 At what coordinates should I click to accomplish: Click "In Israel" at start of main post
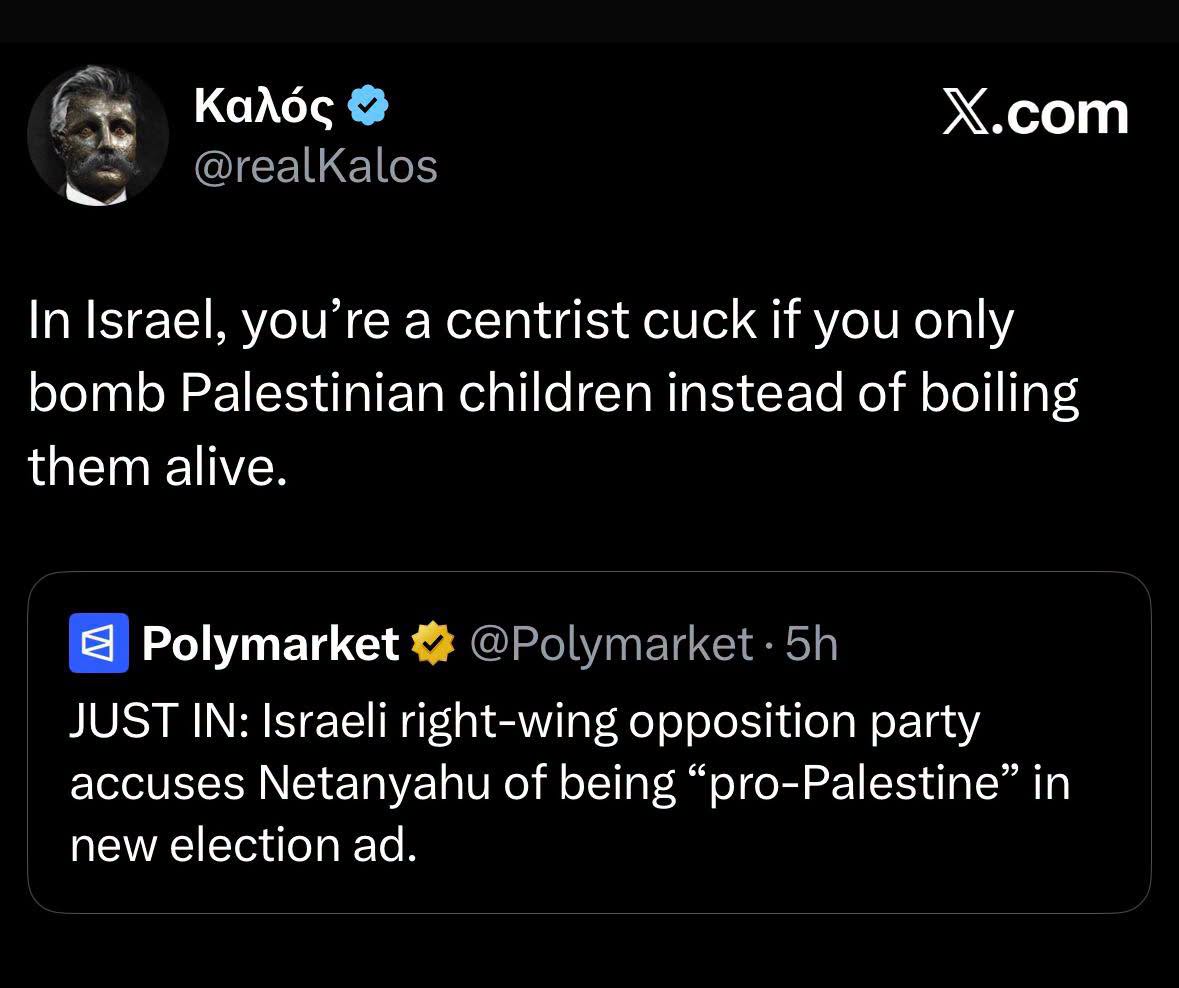point(127,320)
